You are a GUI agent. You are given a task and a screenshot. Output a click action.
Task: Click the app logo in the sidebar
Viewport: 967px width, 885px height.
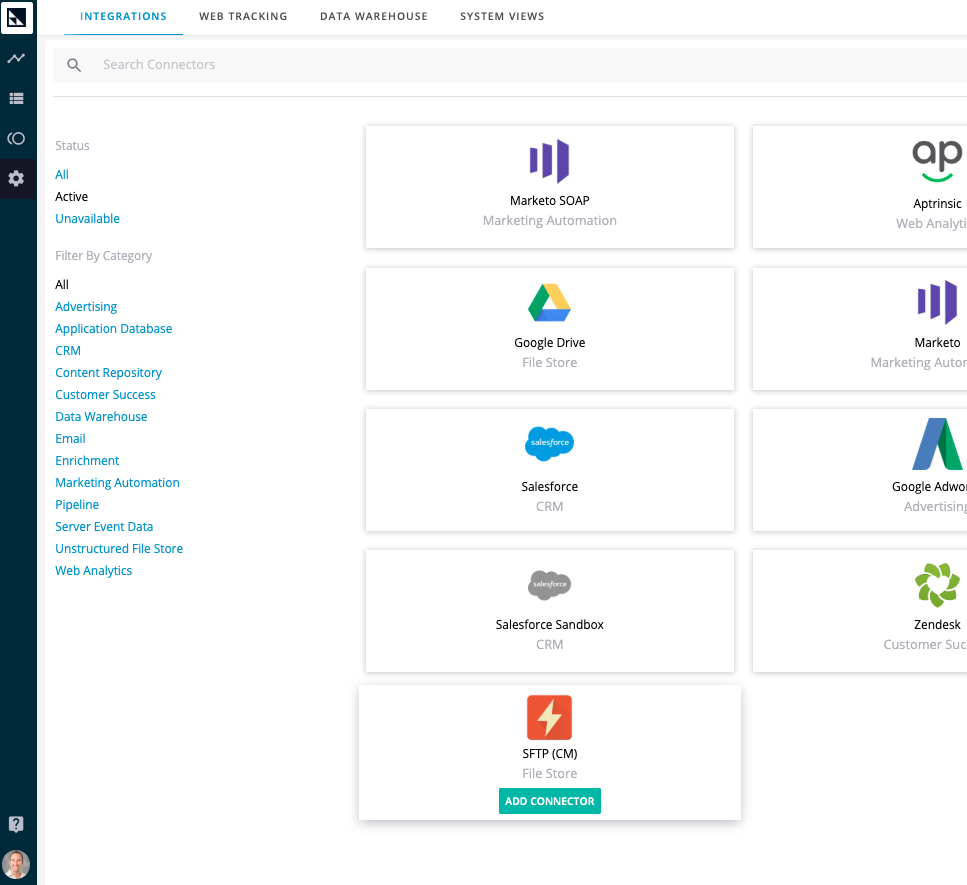coord(17,17)
